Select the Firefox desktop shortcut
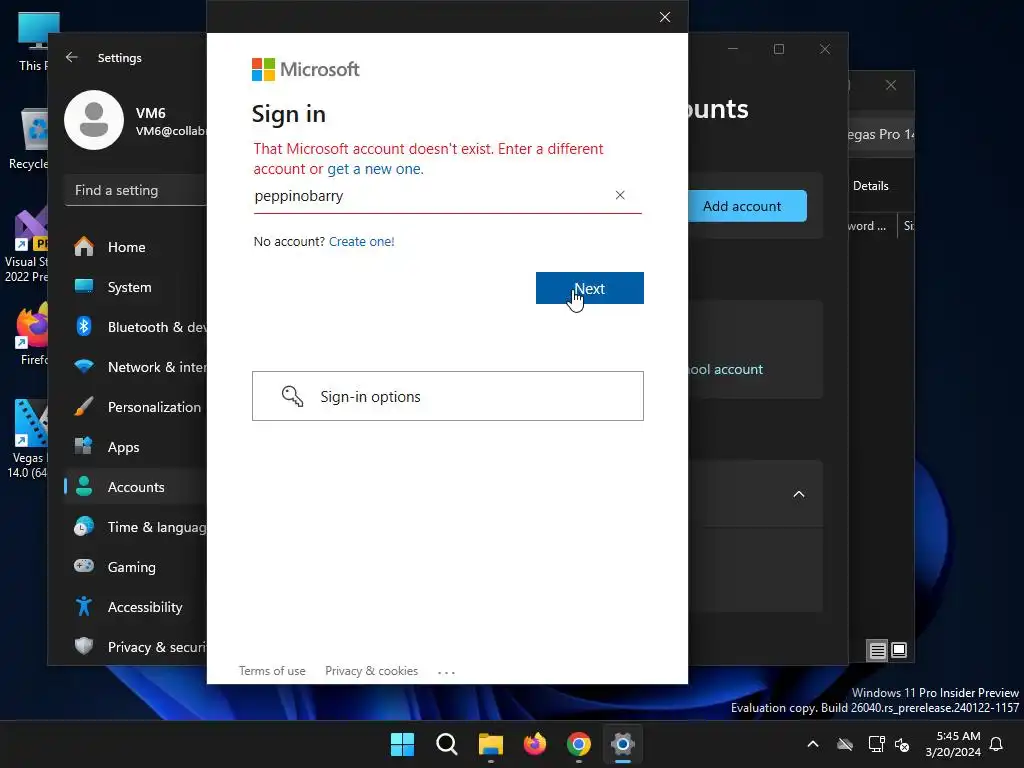This screenshot has width=1024, height=768. pyautogui.click(x=33, y=334)
